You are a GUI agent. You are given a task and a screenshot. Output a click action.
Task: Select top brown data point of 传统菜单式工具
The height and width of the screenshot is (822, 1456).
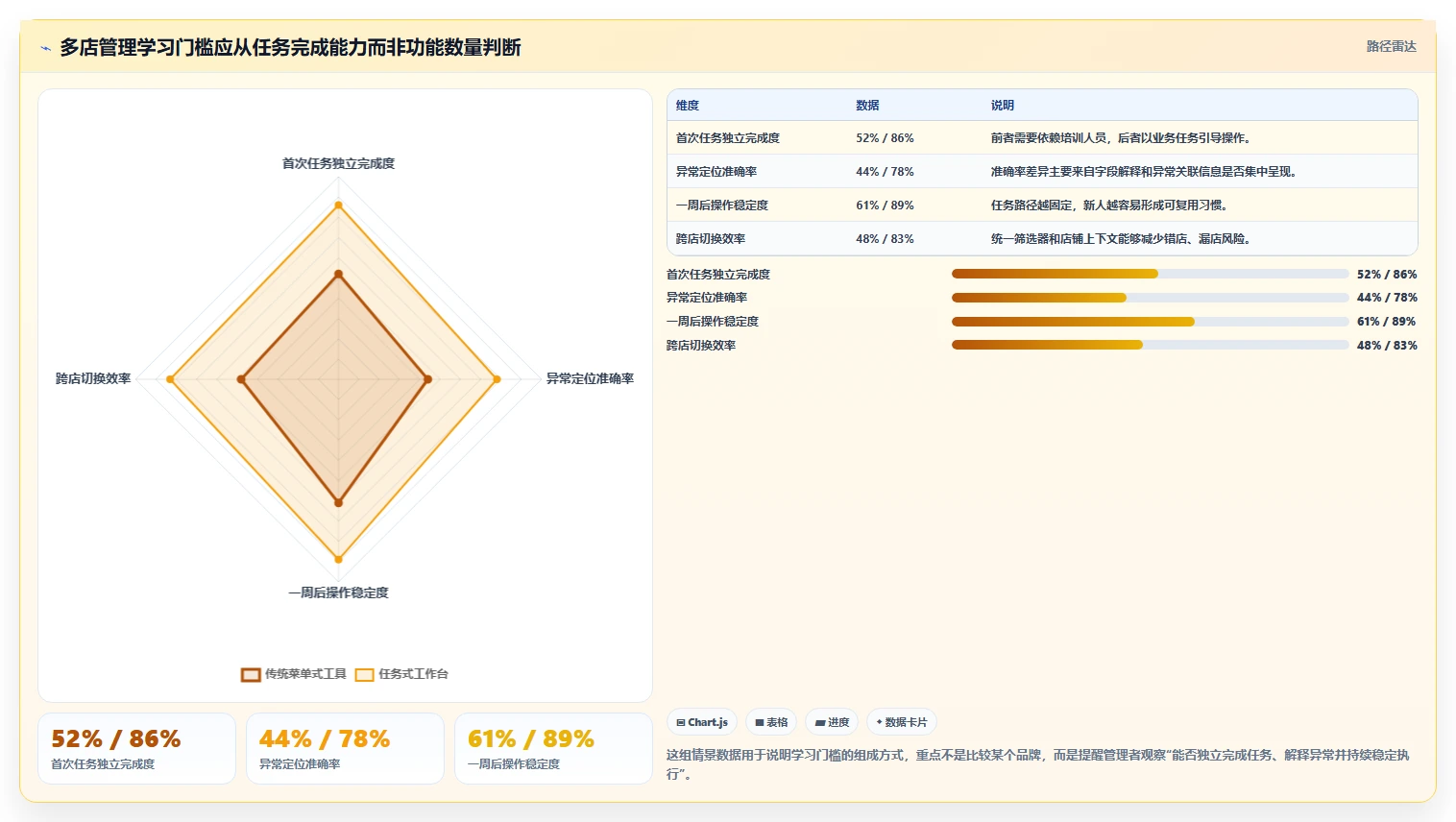pos(338,275)
